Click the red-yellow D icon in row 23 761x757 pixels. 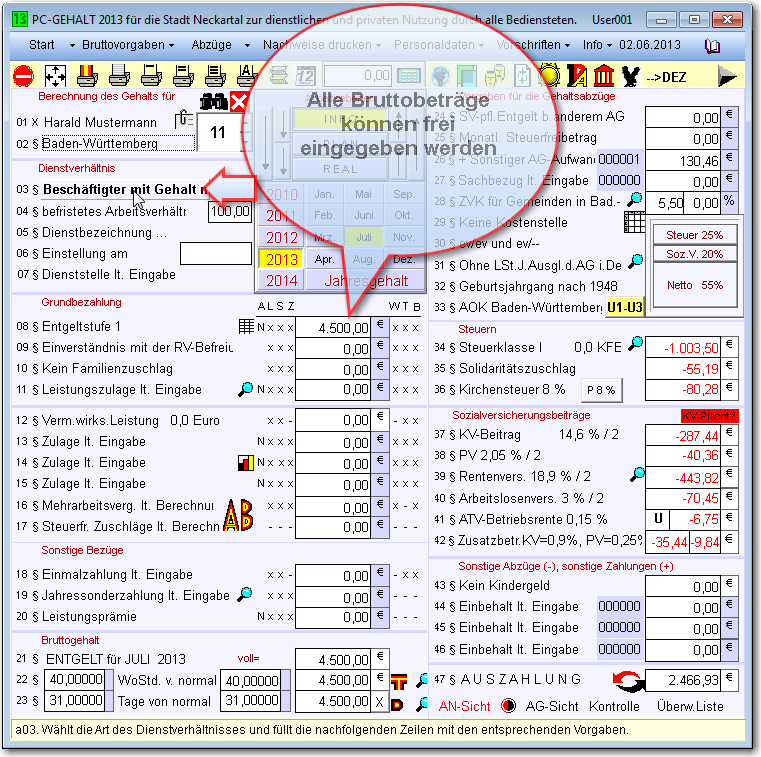click(397, 704)
